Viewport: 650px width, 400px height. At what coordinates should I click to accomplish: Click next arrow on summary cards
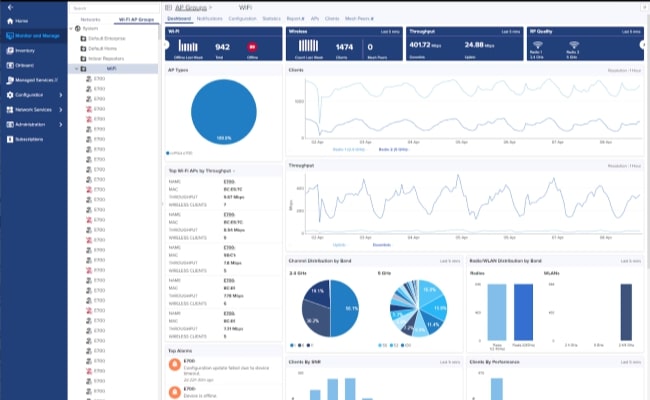pos(643,45)
